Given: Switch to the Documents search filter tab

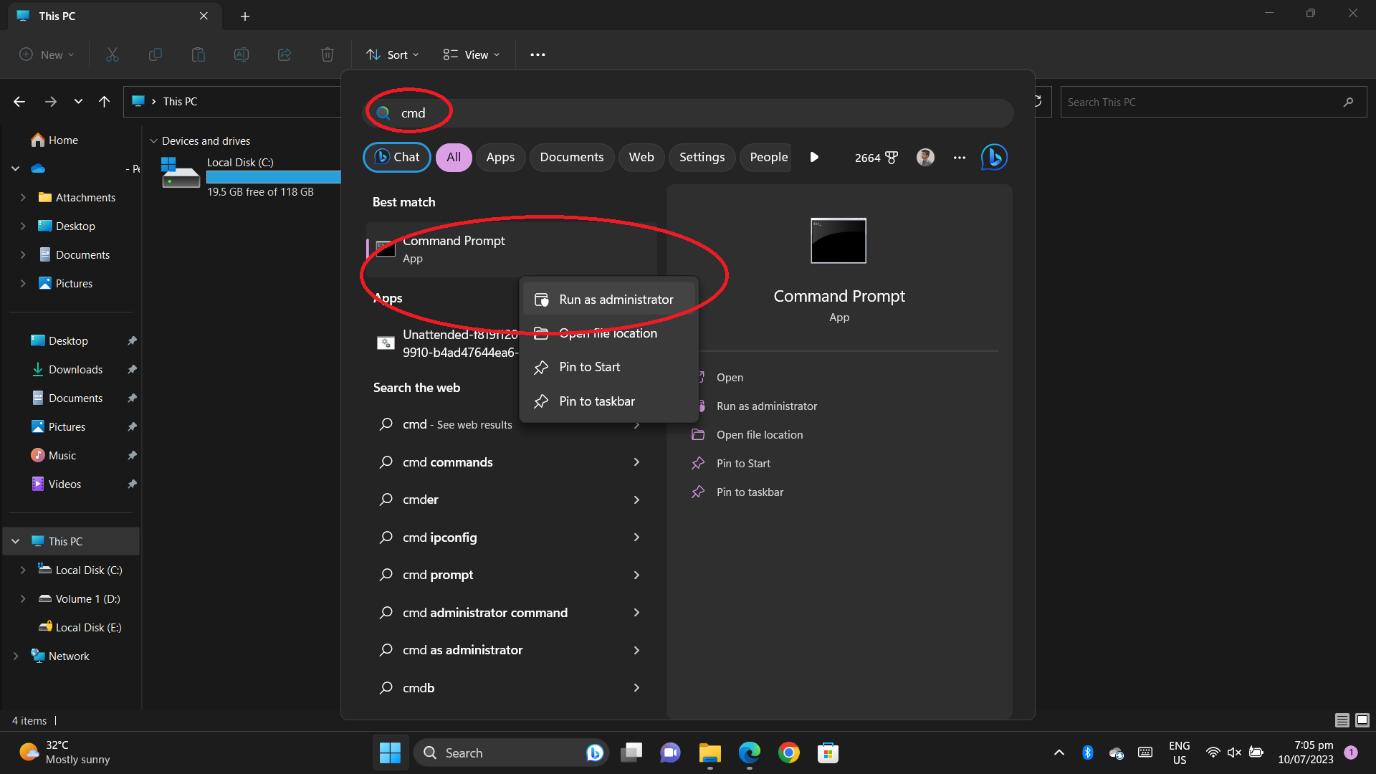Looking at the screenshot, I should click(571, 157).
